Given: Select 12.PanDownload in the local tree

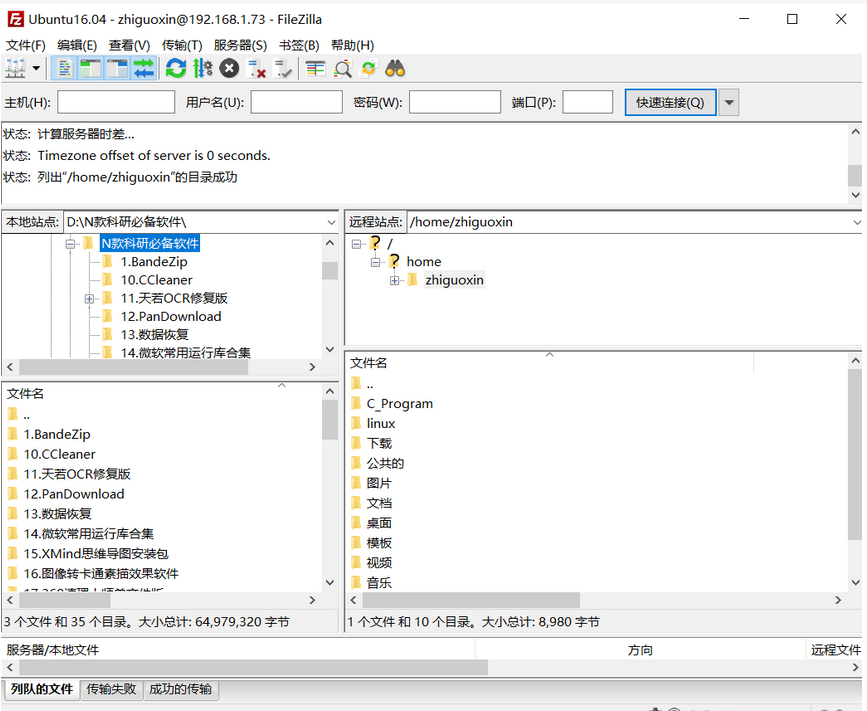Looking at the screenshot, I should point(171,316).
